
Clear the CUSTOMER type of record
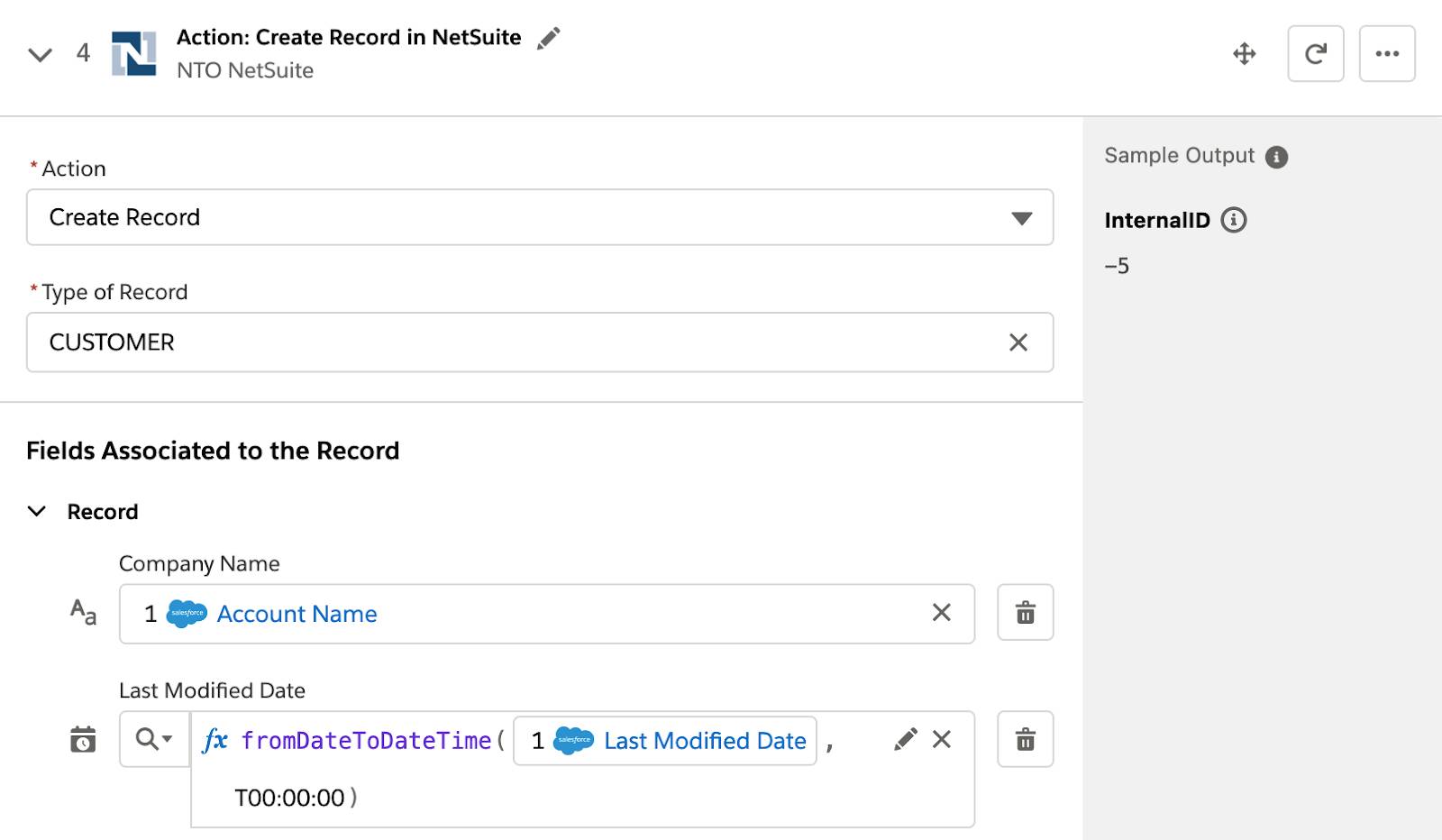1018,342
